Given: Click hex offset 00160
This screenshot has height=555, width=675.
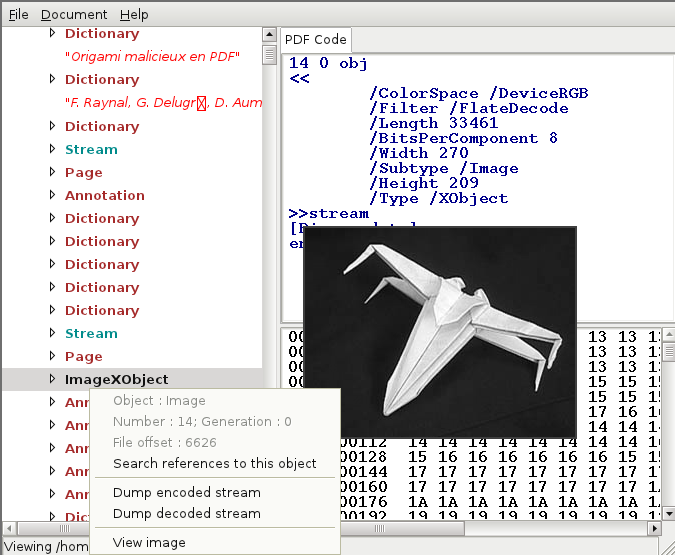Looking at the screenshot, I should click(x=364, y=487).
